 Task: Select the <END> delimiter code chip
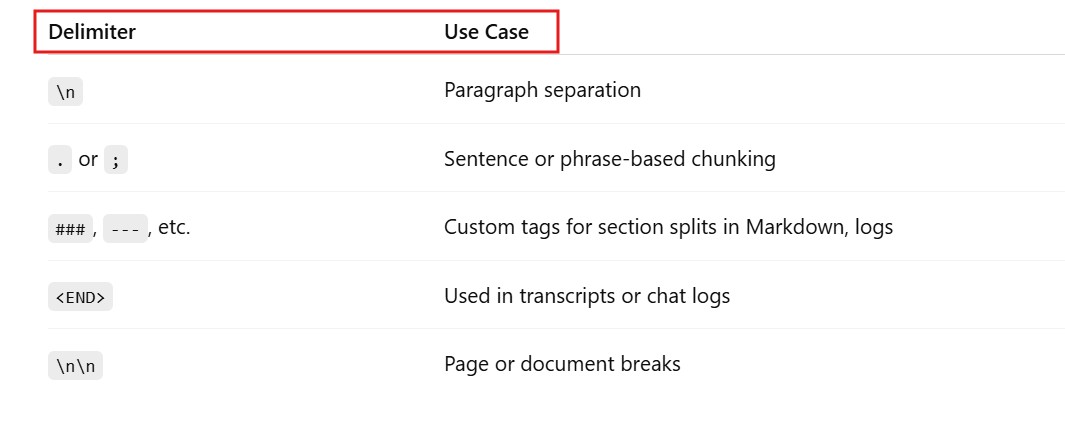80,297
